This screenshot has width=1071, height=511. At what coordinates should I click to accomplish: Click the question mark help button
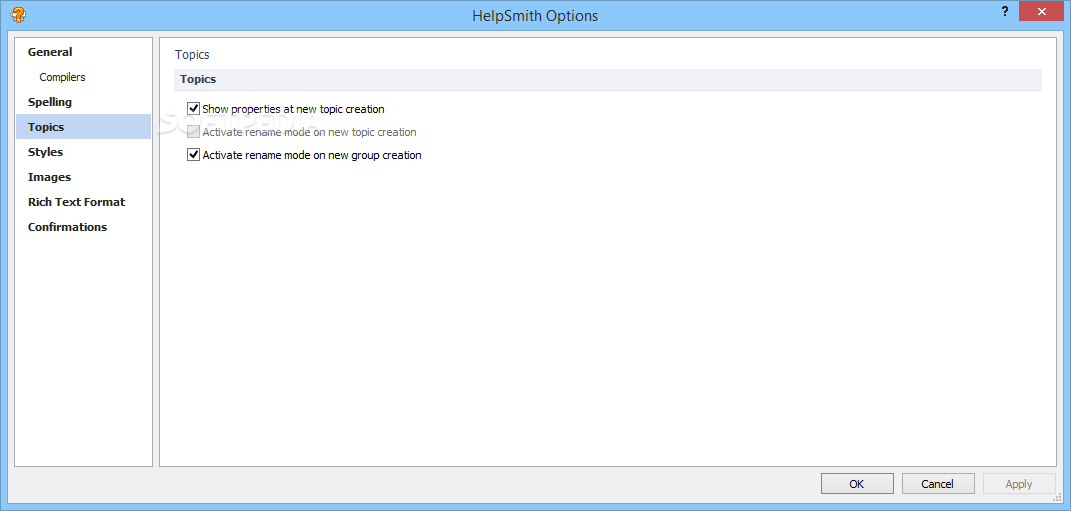1005,12
